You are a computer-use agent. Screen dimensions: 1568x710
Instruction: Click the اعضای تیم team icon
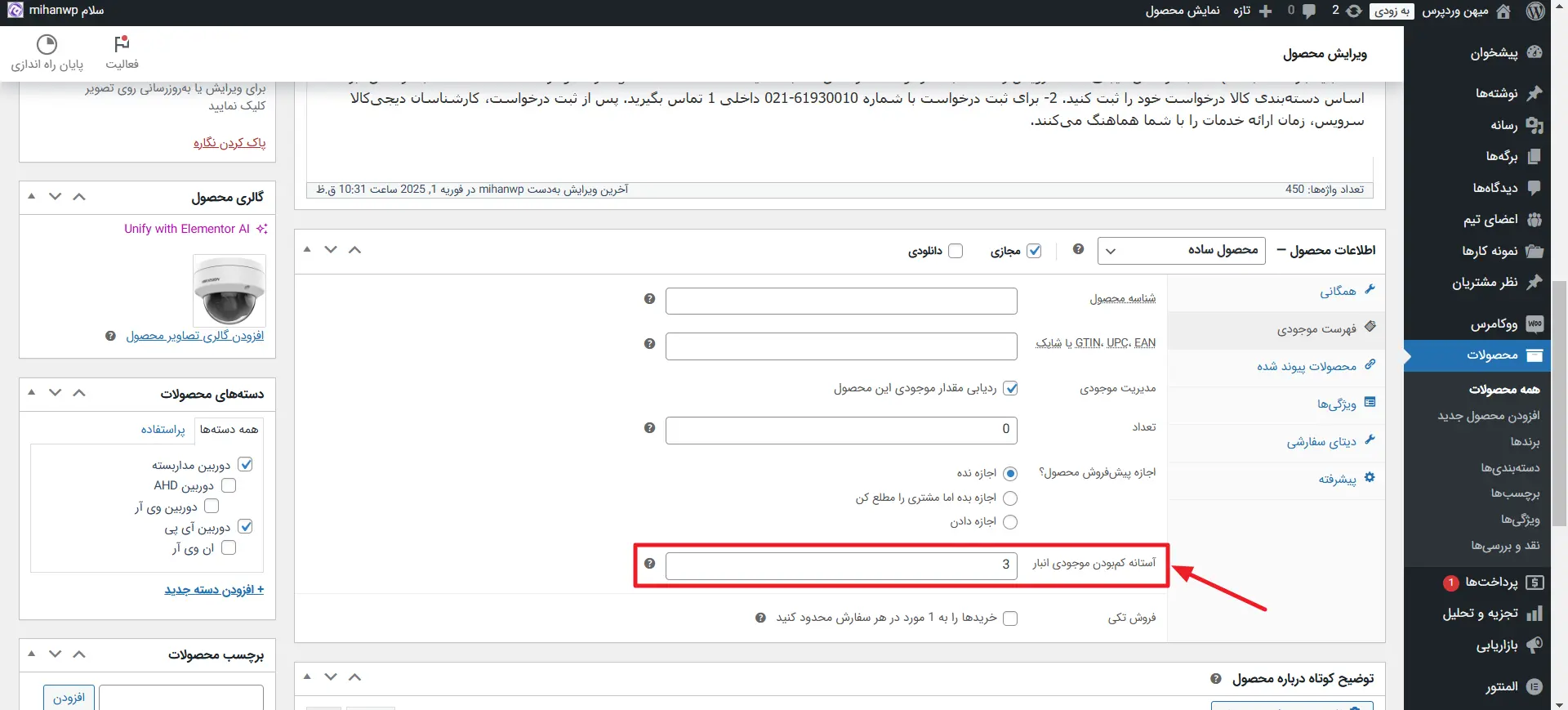(x=1535, y=219)
